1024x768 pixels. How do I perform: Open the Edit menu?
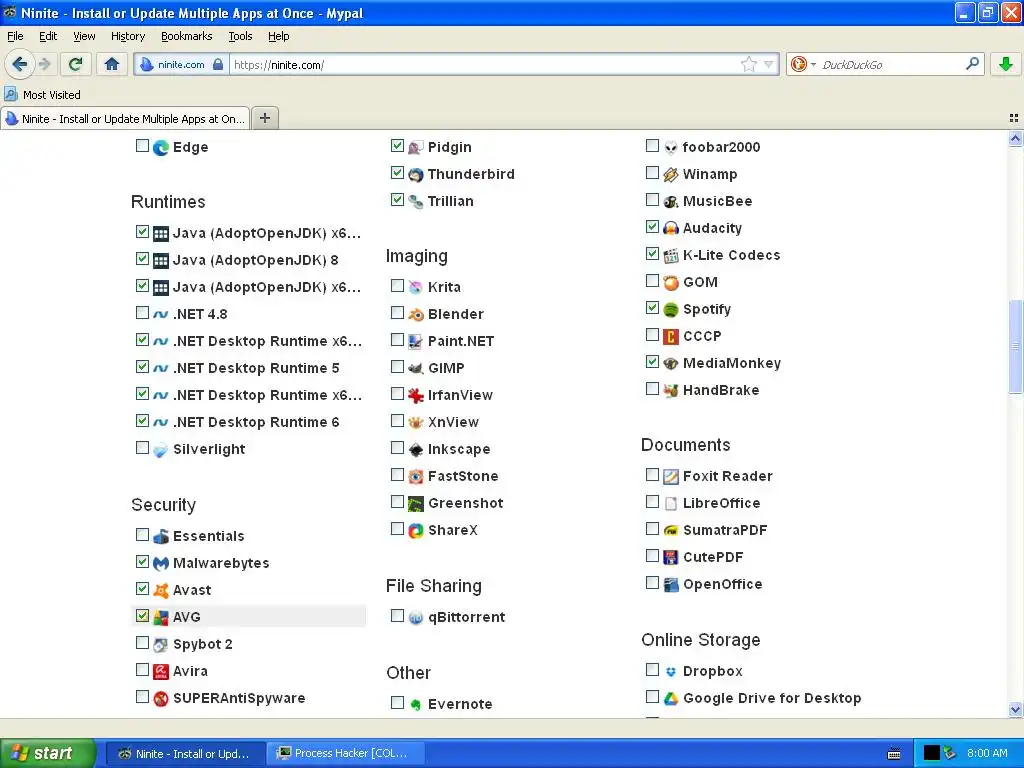[x=48, y=36]
